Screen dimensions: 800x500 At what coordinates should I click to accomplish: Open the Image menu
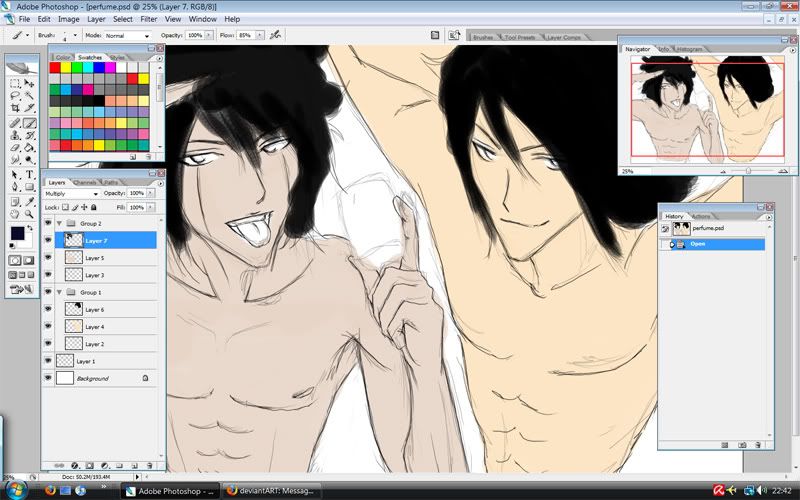click(x=68, y=19)
